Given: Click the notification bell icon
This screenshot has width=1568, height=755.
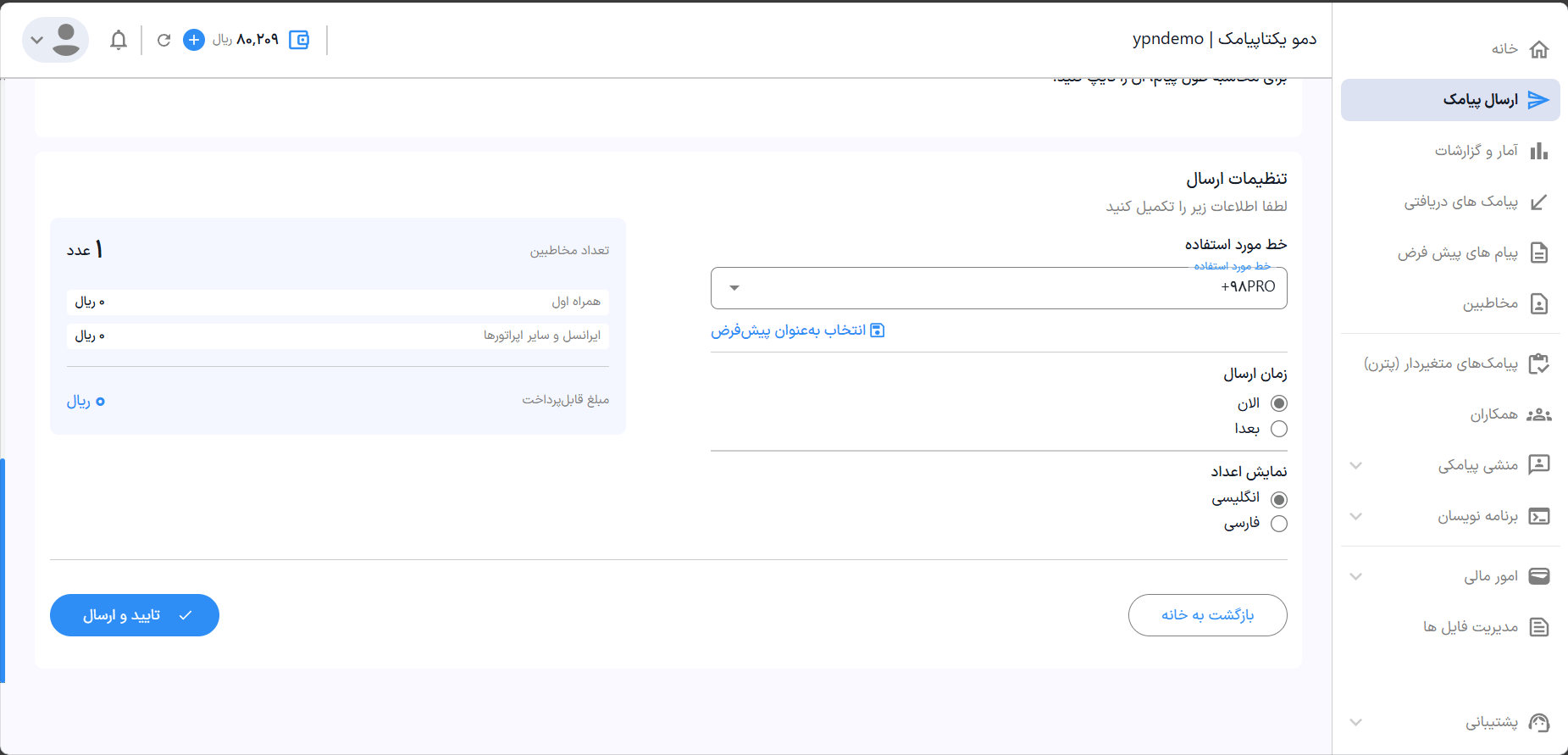Looking at the screenshot, I should point(119,40).
